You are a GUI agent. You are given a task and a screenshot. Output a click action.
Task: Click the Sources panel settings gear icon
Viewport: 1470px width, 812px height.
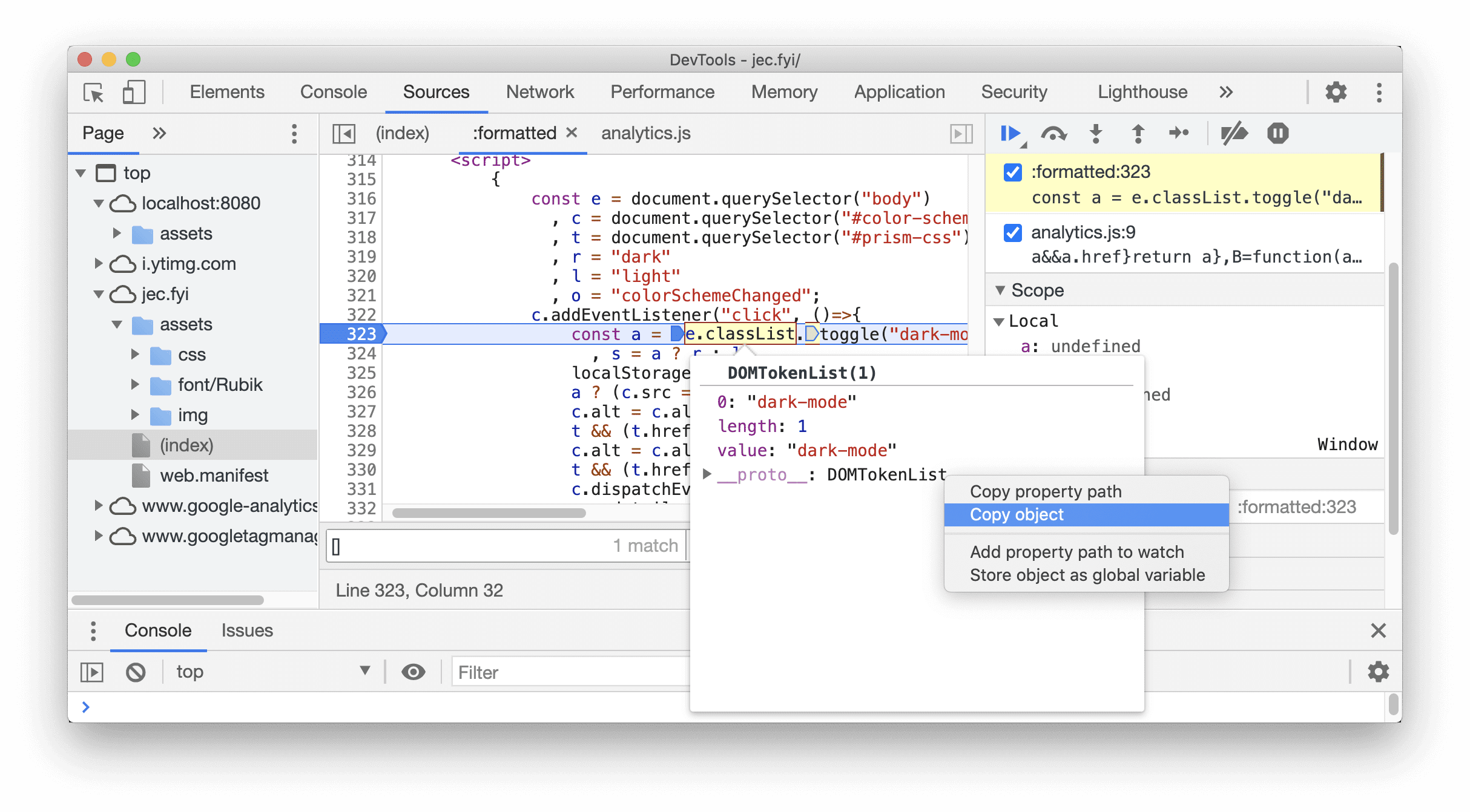(1337, 92)
